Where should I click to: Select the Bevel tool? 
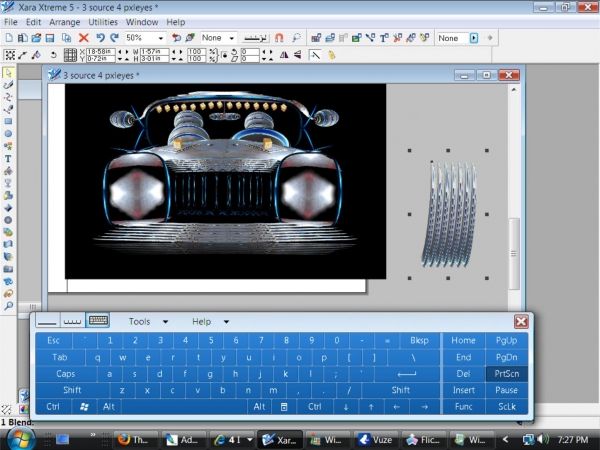tap(8, 208)
